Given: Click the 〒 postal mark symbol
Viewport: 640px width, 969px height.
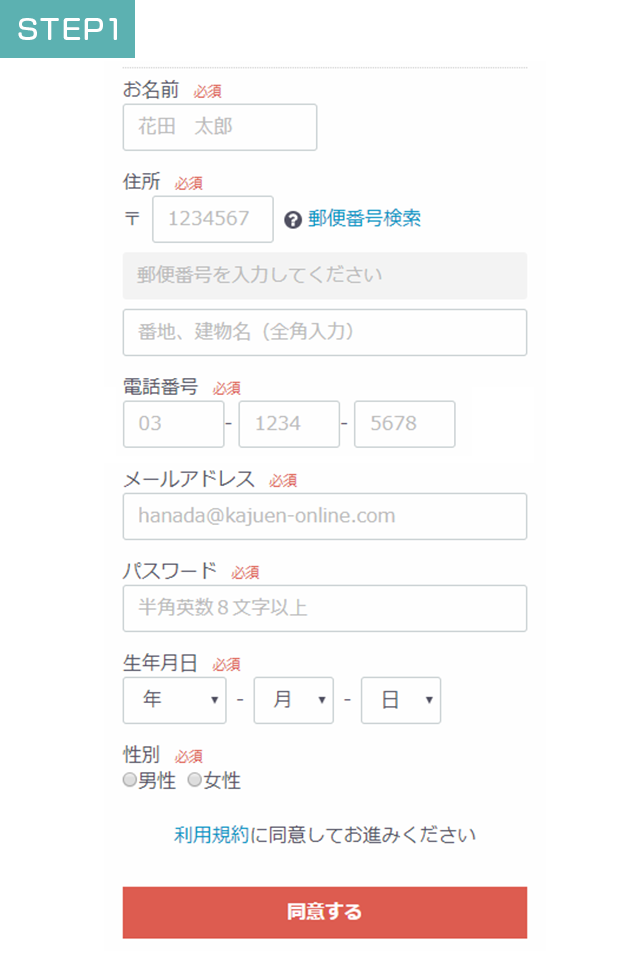Looking at the screenshot, I should click(x=132, y=219).
